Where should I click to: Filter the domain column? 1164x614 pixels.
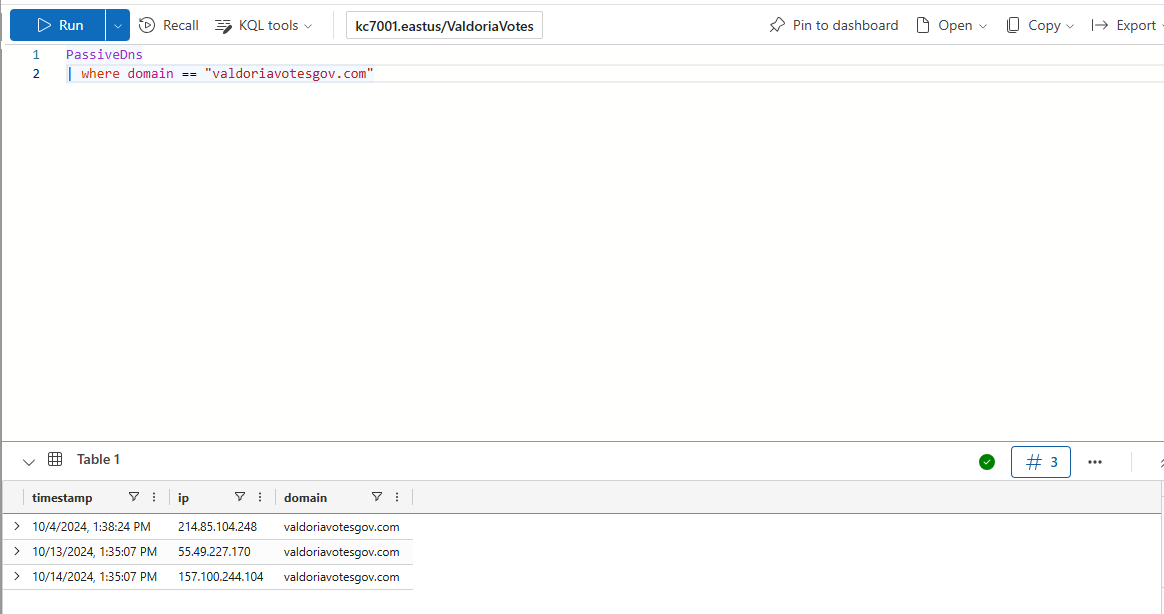point(377,497)
